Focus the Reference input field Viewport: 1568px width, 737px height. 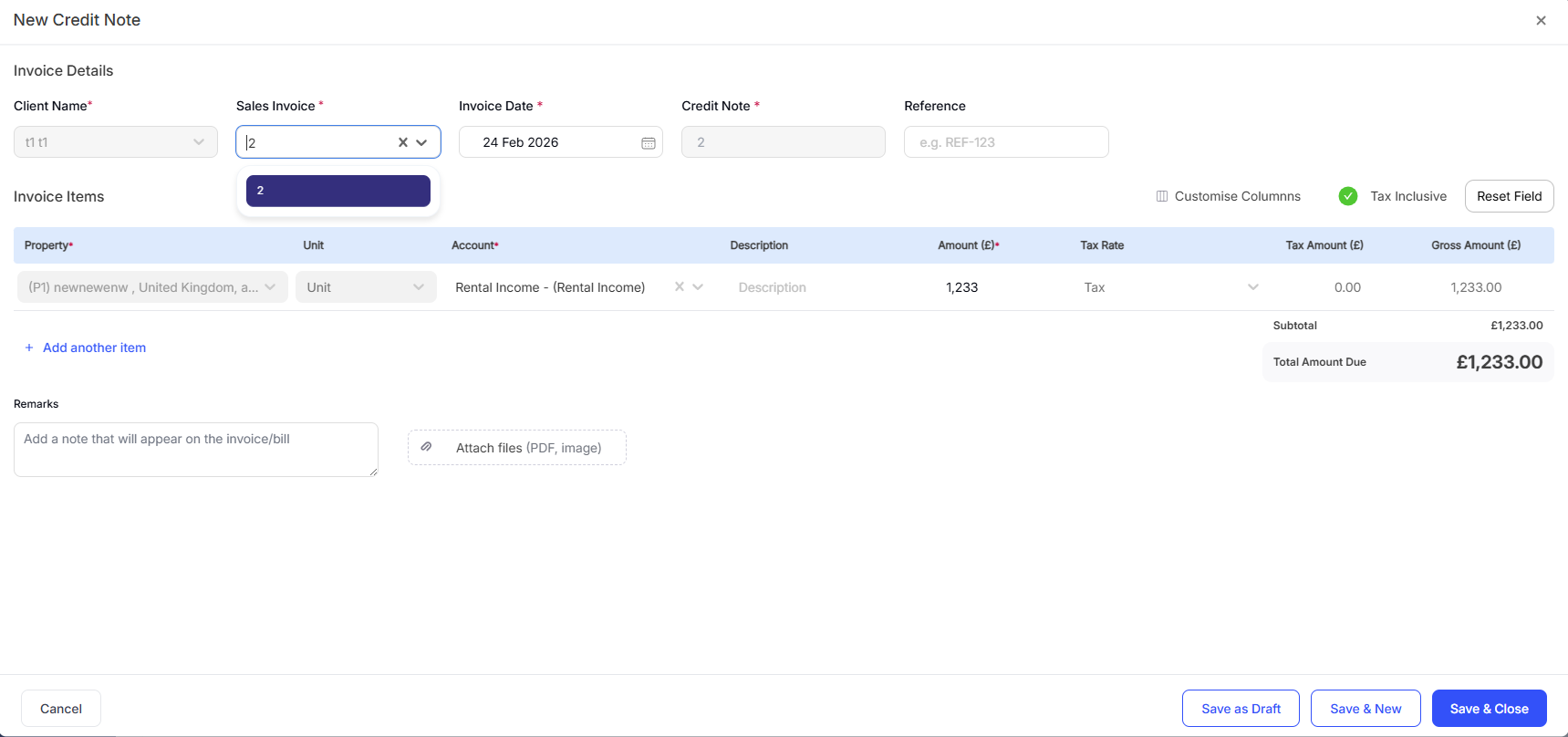(x=1005, y=142)
